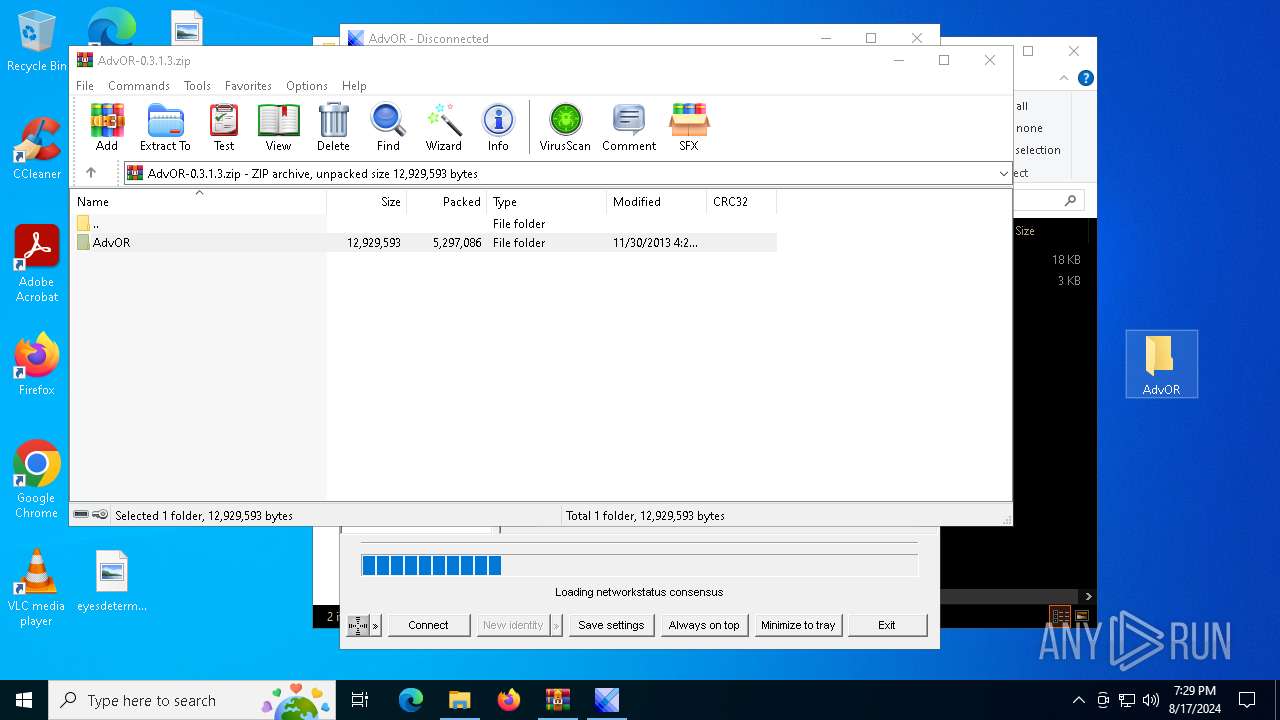Sort by the Modified column header
Image resolution: width=1280 pixels, height=720 pixels.
[656, 201]
